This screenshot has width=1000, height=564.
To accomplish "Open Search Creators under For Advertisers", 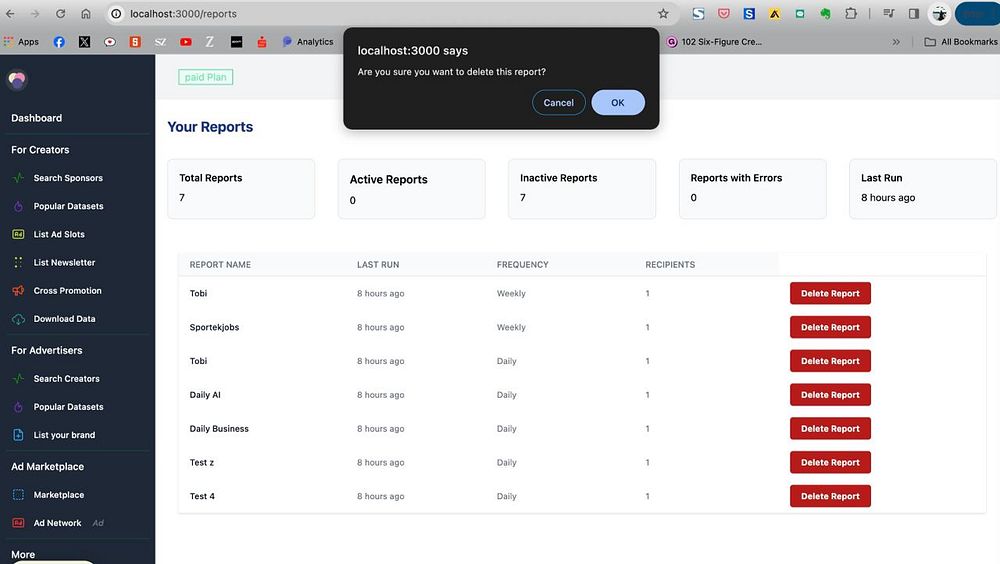I will coord(66,378).
